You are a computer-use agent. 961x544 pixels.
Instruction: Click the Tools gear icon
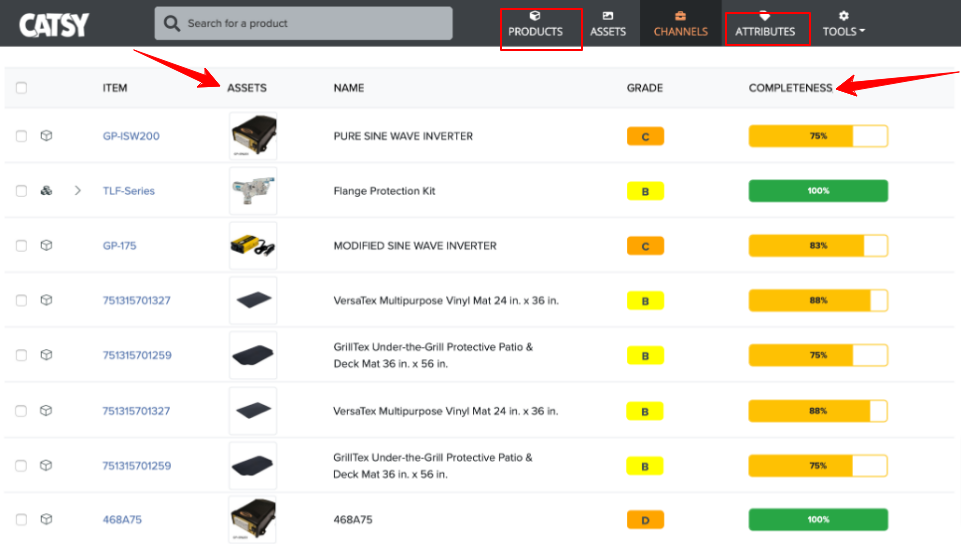[x=843, y=16]
